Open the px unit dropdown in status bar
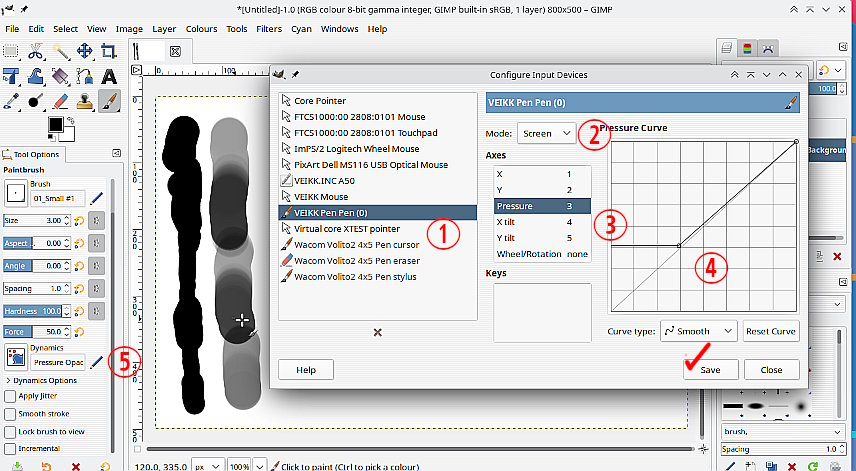856x471 pixels. pos(207,467)
